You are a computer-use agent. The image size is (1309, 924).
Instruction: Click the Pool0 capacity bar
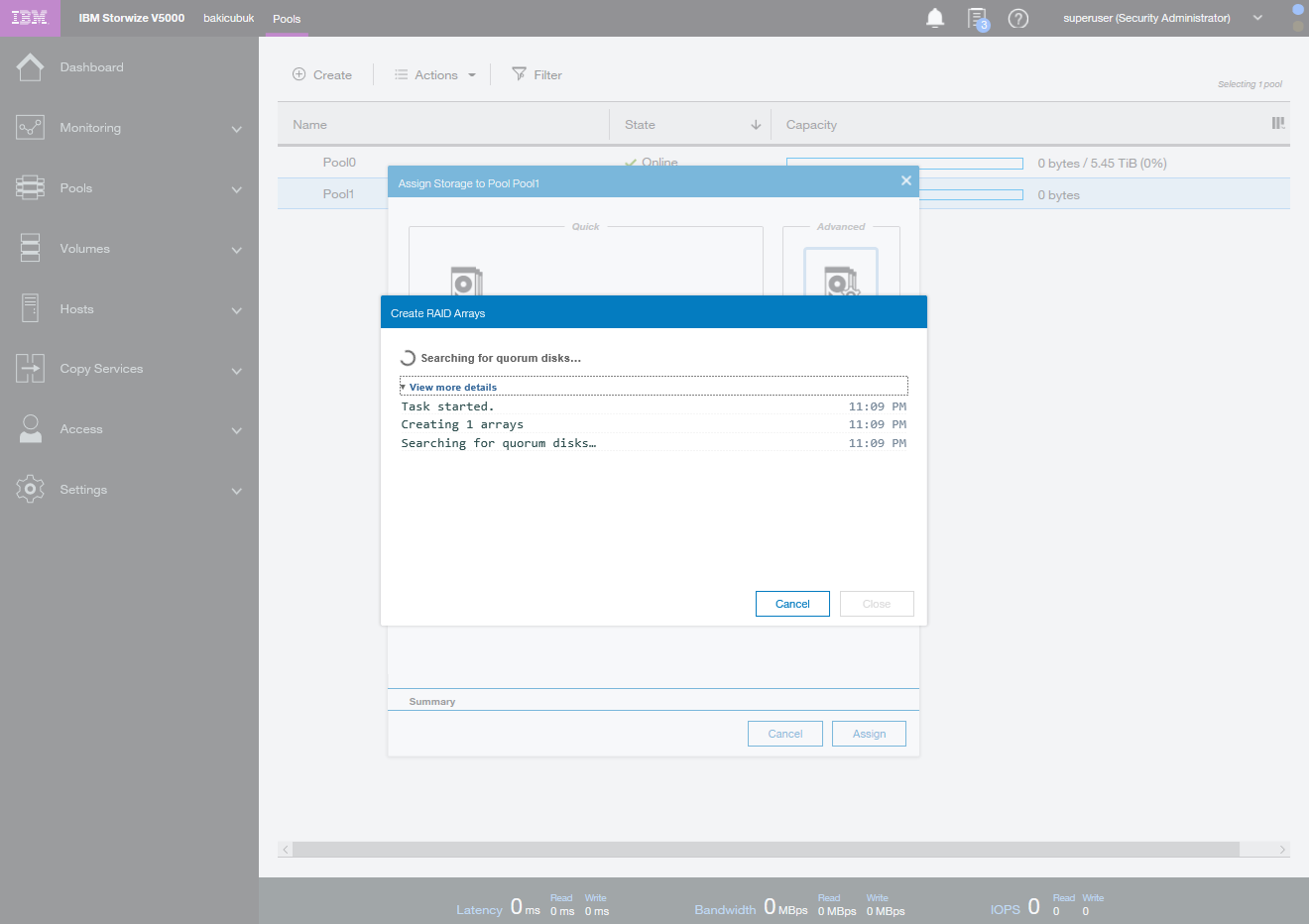[x=904, y=163]
